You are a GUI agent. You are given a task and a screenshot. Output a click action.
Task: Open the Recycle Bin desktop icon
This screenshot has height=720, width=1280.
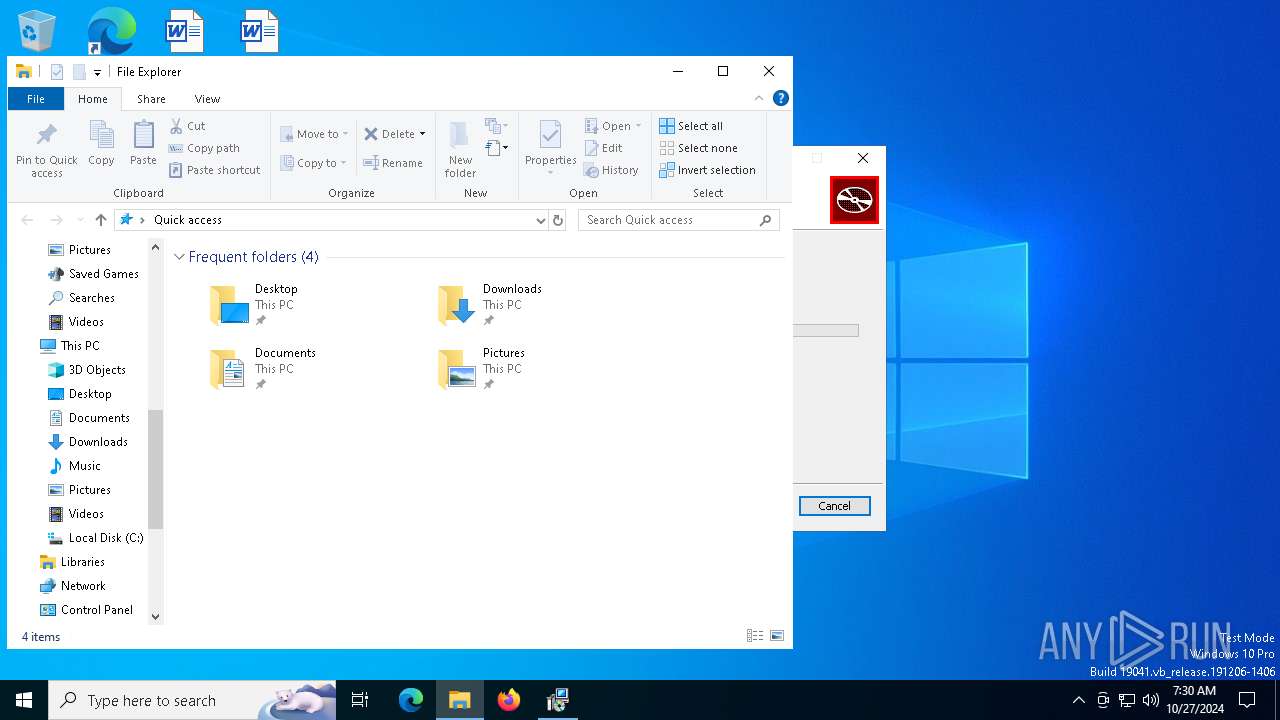37,30
